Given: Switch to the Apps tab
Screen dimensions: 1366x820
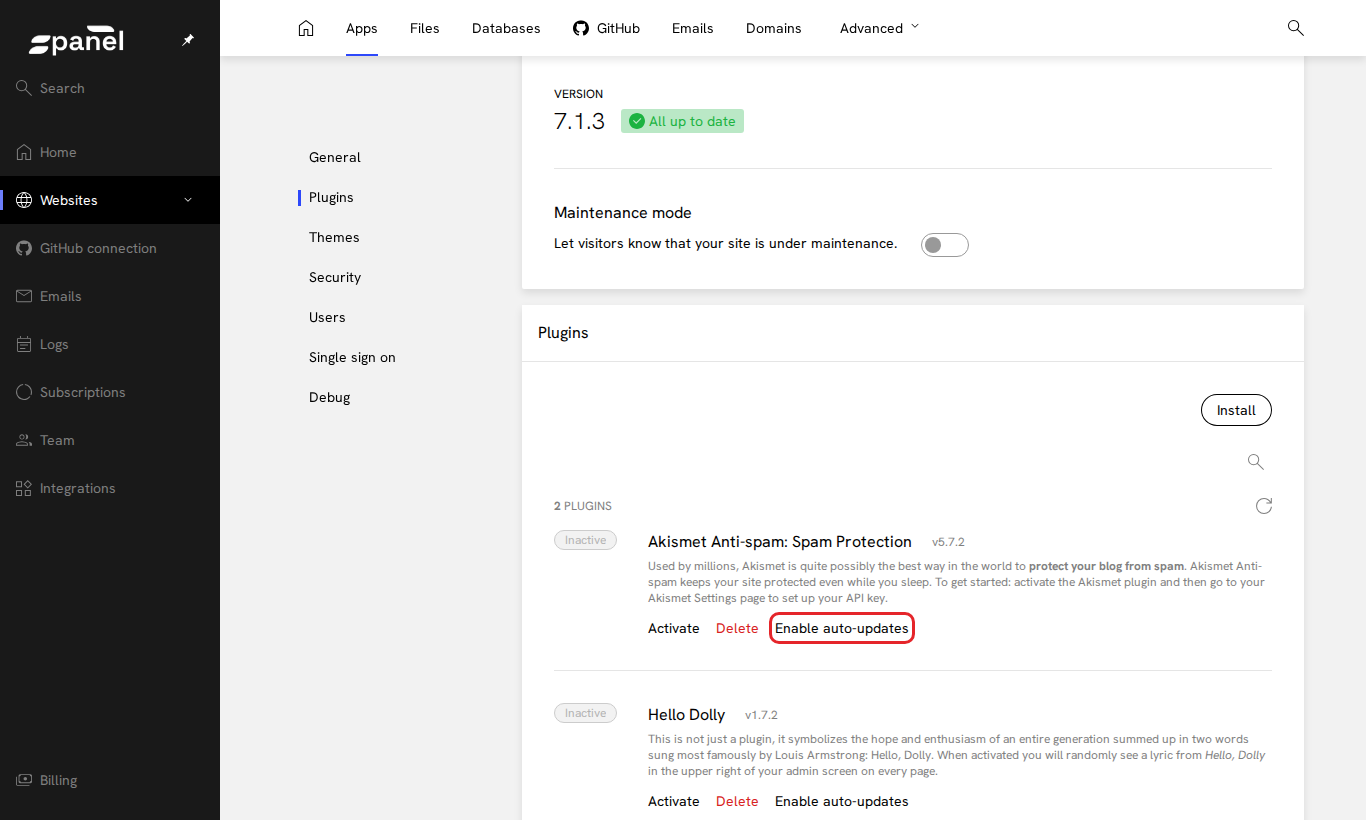Looking at the screenshot, I should click(x=362, y=28).
